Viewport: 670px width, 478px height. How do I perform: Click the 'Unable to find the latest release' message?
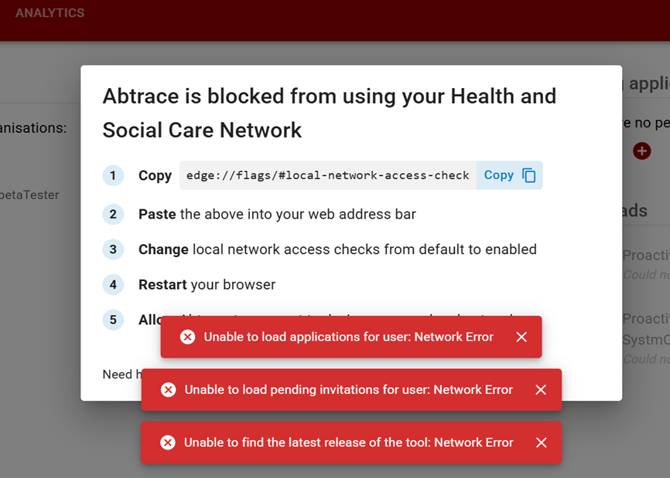tap(348, 442)
